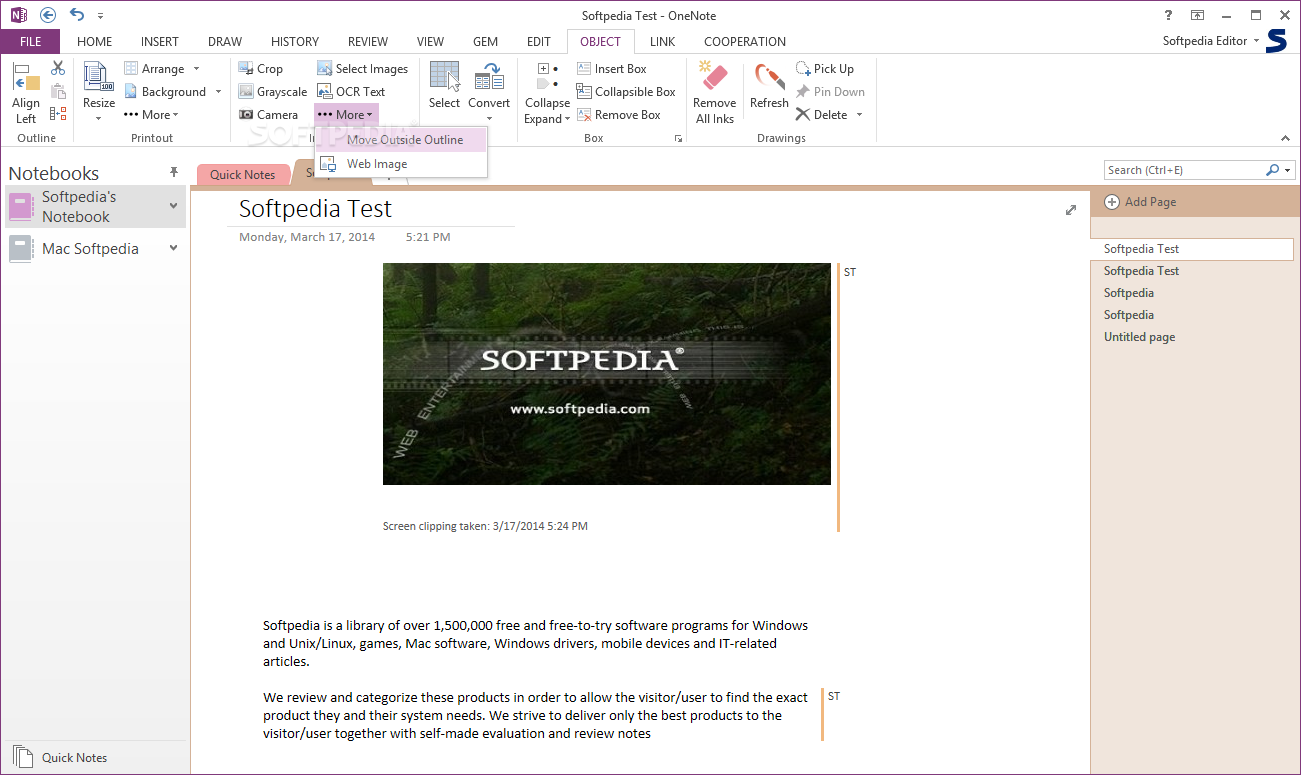1301x775 pixels.
Task: Click the Pin Down drawing tool
Action: 830,92
